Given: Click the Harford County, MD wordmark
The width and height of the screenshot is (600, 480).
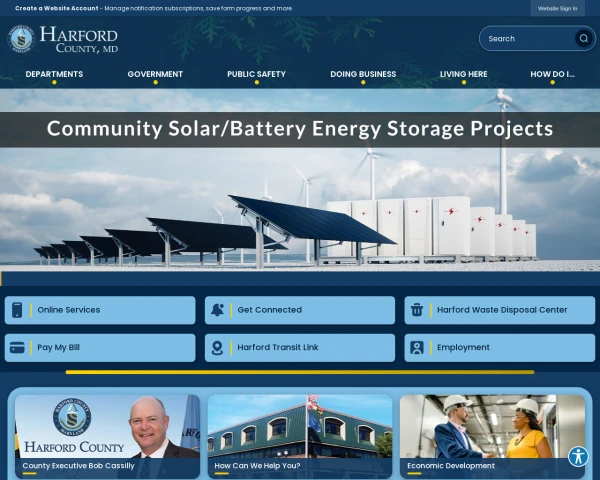Looking at the screenshot, I should [x=79, y=39].
